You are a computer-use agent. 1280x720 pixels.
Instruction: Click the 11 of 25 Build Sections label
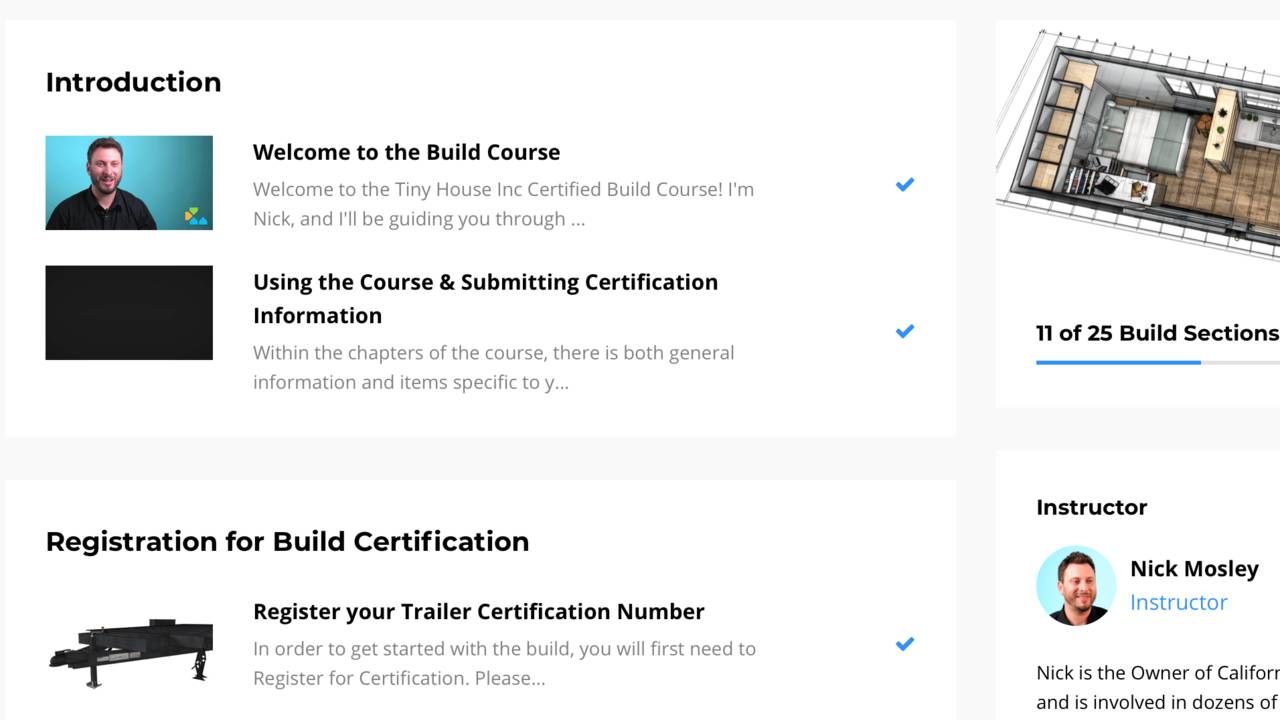[1157, 333]
